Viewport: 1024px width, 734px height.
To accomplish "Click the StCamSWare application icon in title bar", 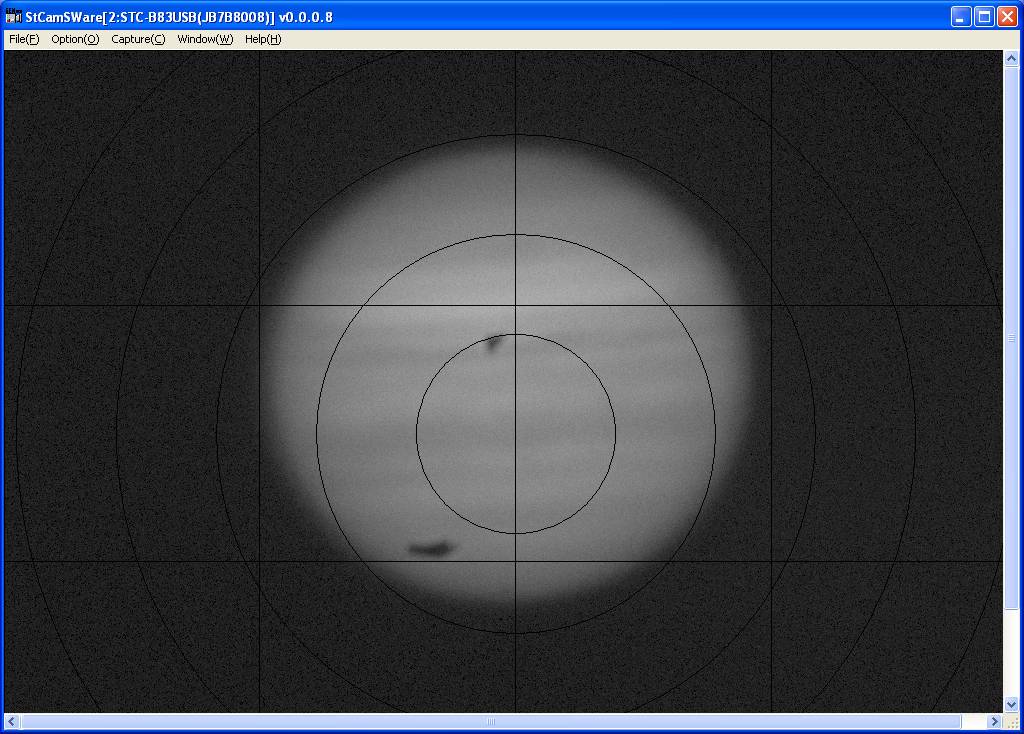I will click(x=13, y=16).
